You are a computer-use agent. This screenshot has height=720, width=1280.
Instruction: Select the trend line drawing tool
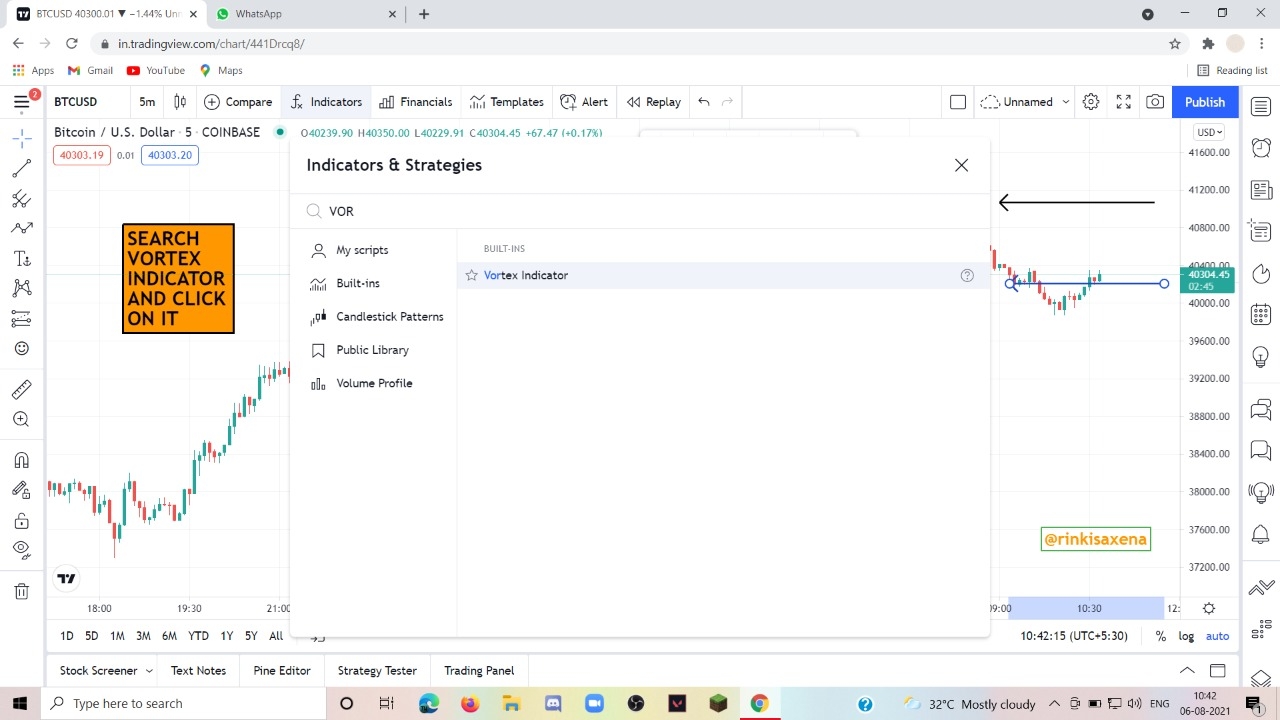pyautogui.click(x=21, y=168)
